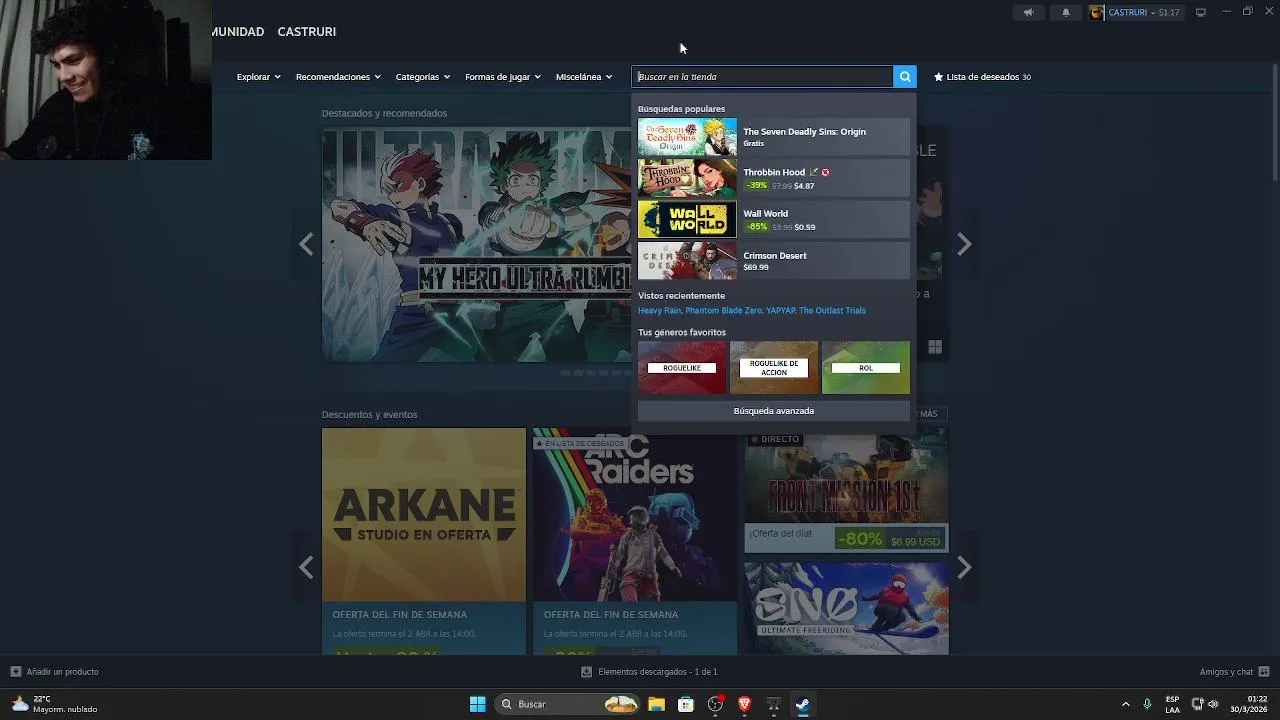Click the Windows platform icon on featured banner
The height and width of the screenshot is (720, 1280).
[935, 347]
